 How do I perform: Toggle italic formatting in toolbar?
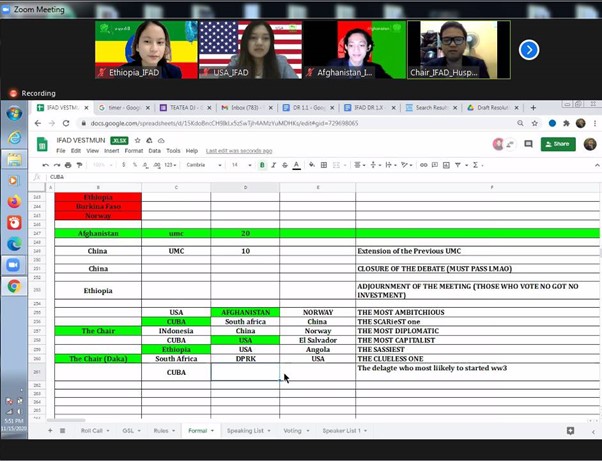[273, 165]
